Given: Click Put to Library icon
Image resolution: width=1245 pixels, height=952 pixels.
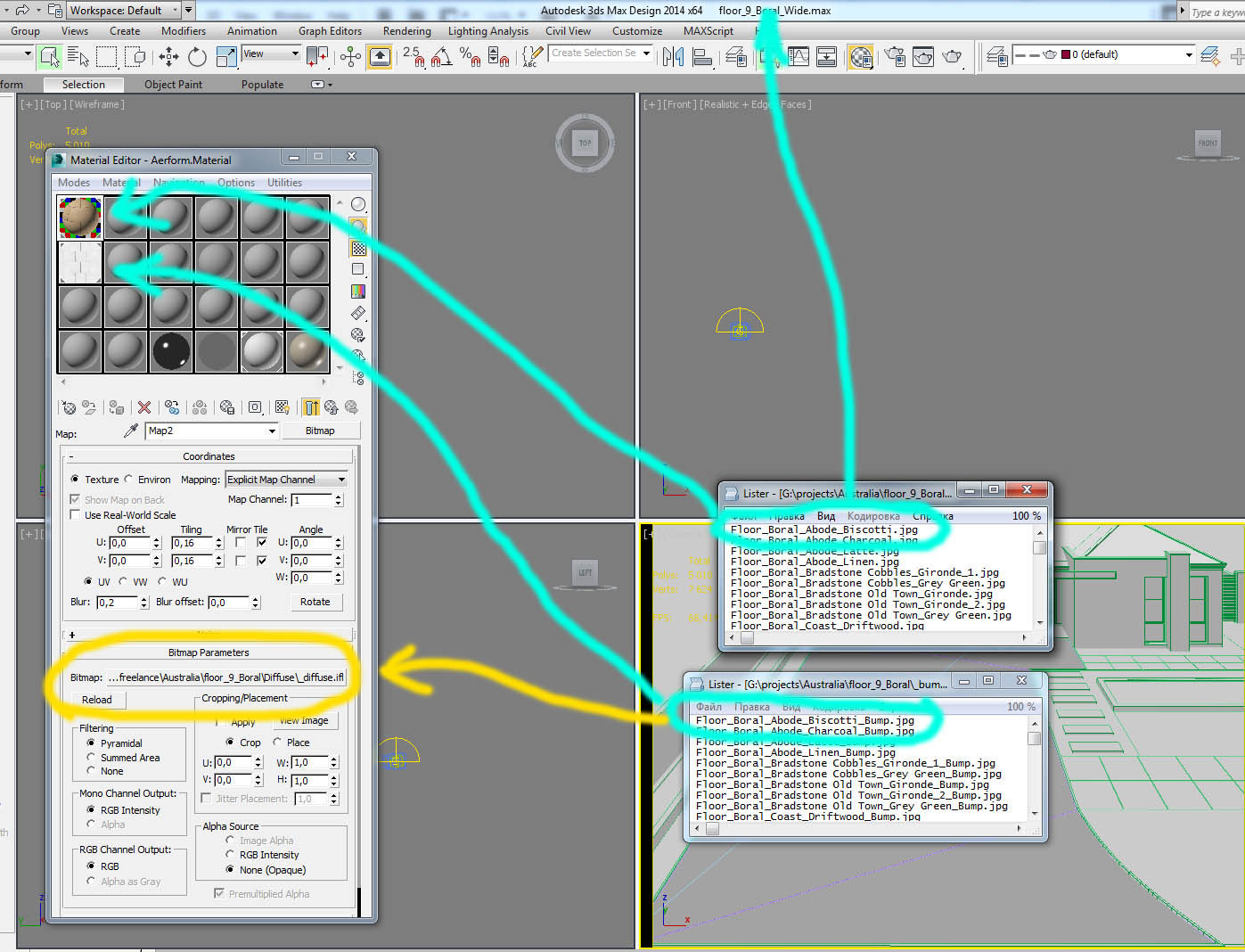Looking at the screenshot, I should tap(227, 407).
